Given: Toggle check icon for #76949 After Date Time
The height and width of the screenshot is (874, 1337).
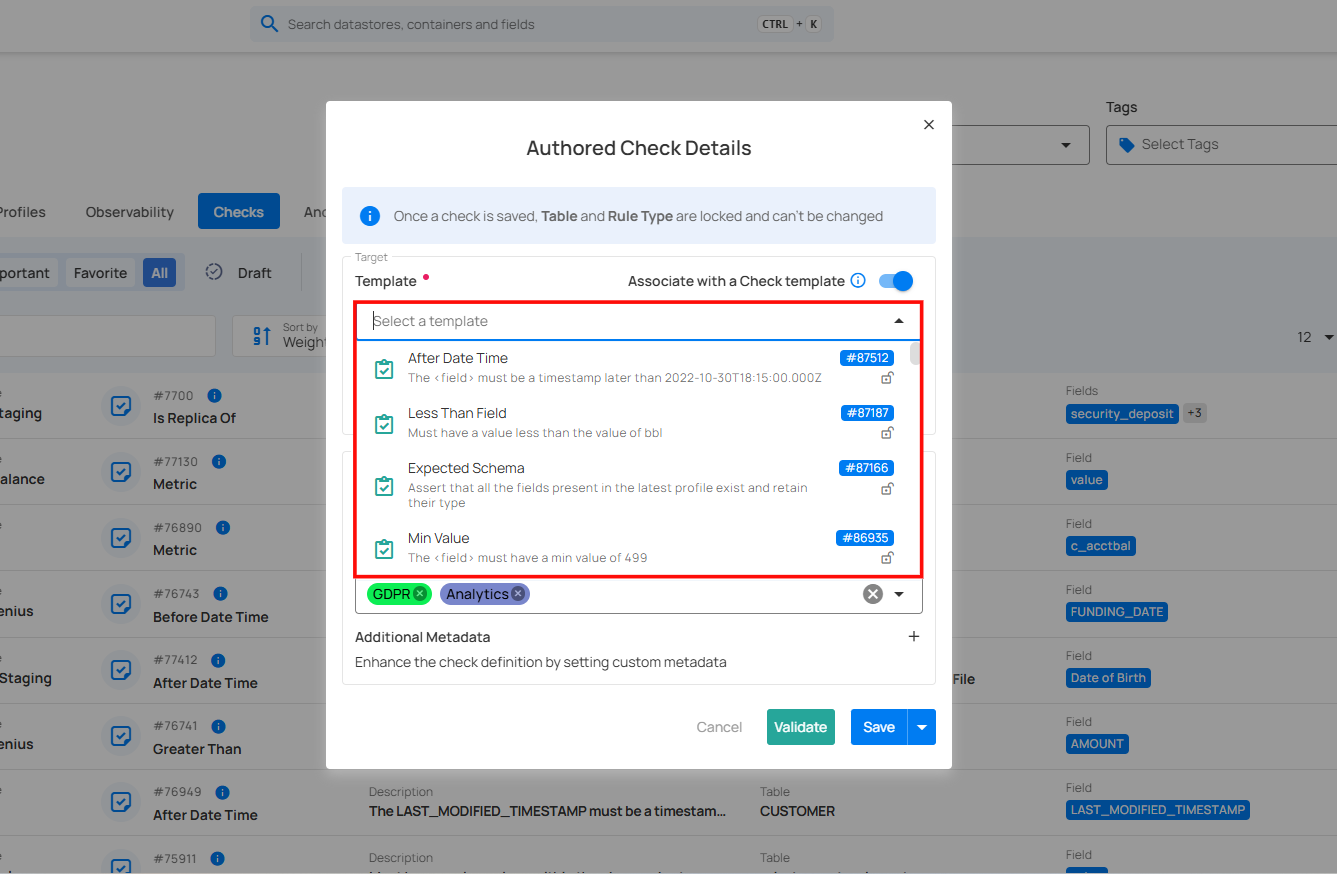Looking at the screenshot, I should [x=121, y=802].
